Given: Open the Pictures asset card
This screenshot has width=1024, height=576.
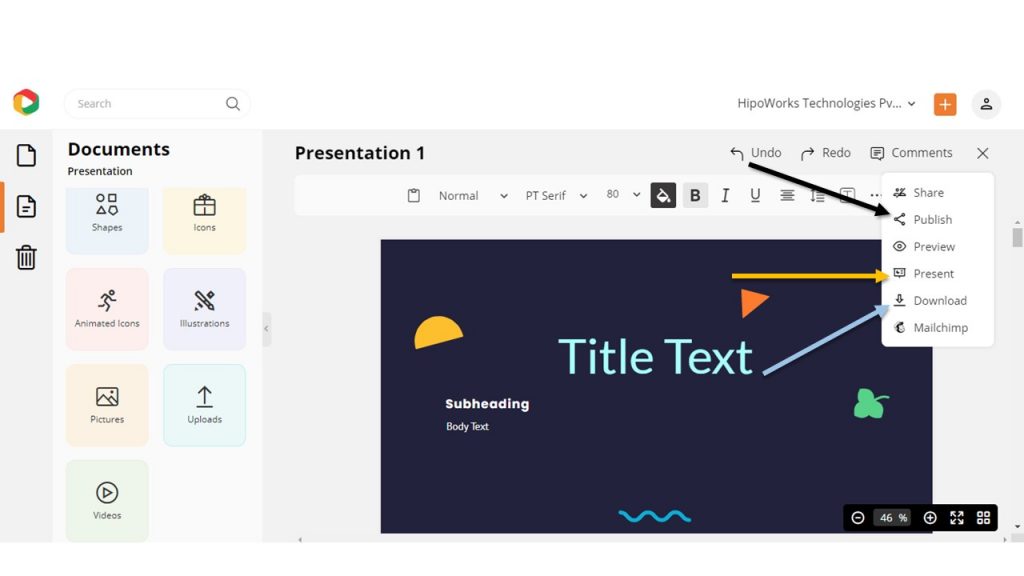Looking at the screenshot, I should 107,405.
